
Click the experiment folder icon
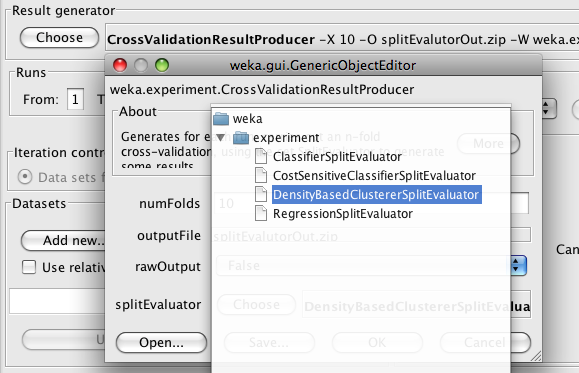pyautogui.click(x=241, y=138)
